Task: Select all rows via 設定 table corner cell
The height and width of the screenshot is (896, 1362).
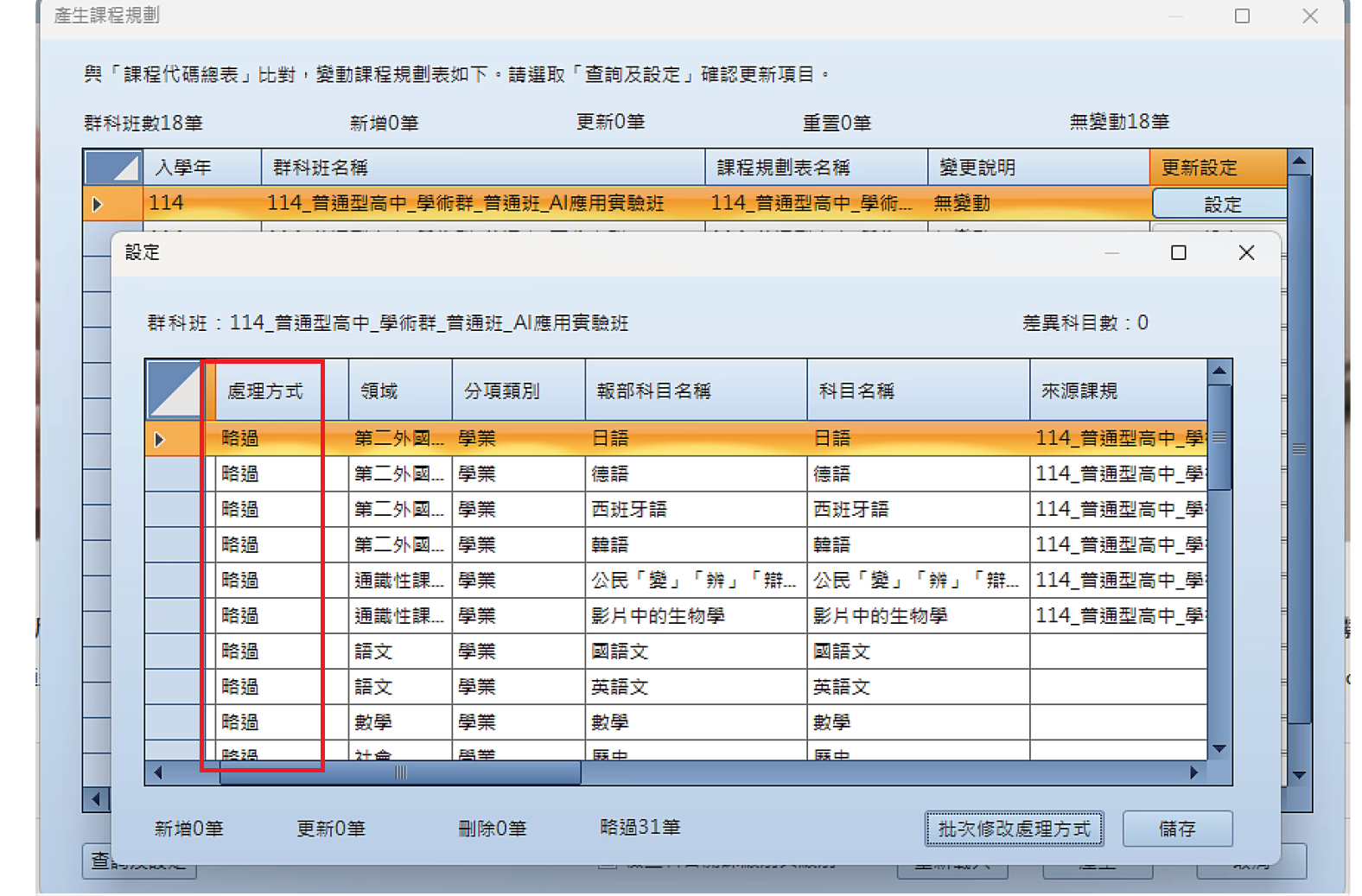Action: (175, 390)
